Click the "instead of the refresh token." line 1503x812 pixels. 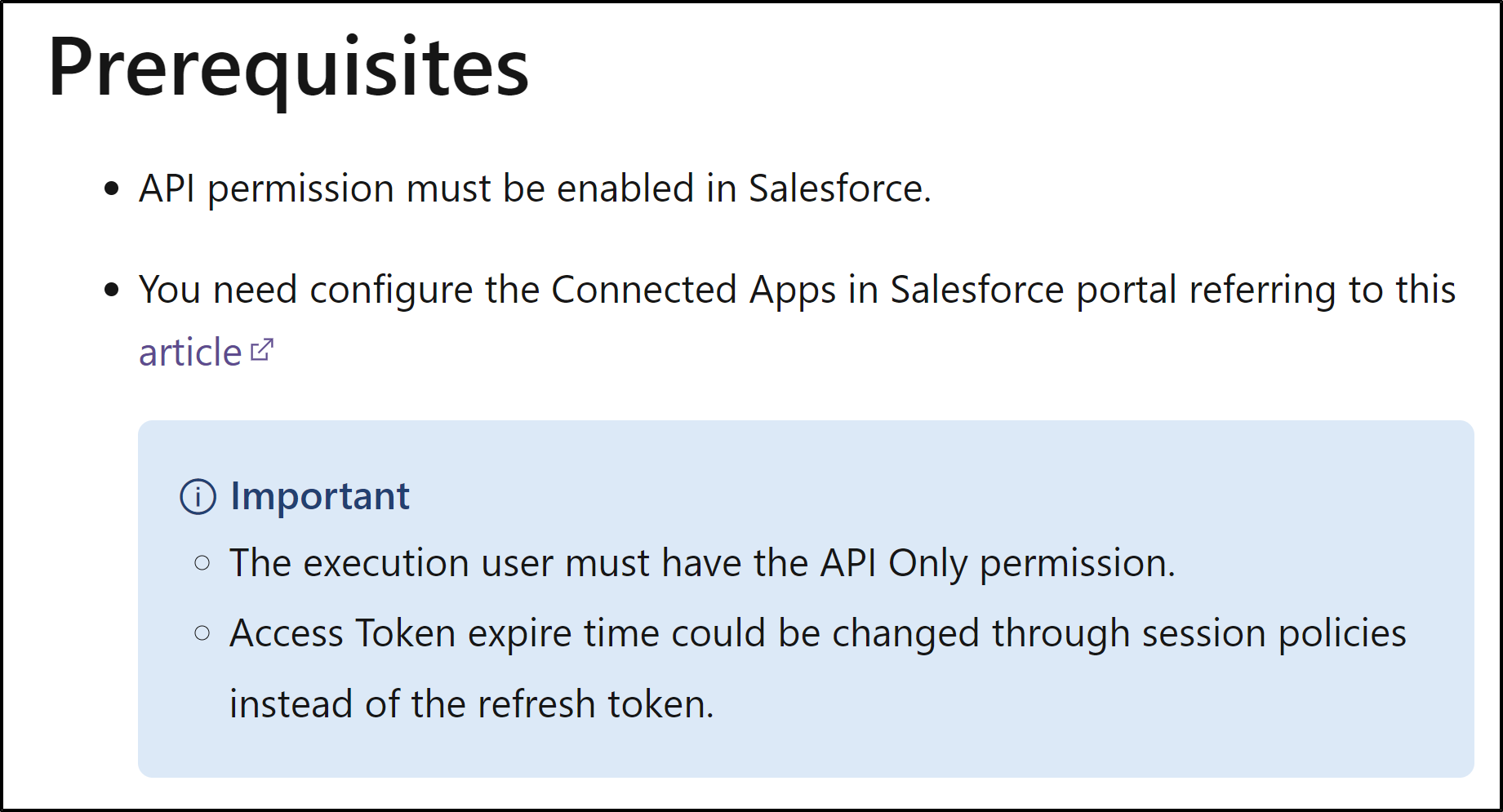tap(472, 704)
